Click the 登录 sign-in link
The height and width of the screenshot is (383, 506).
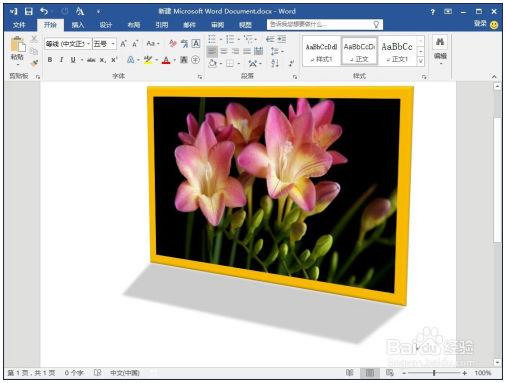pyautogui.click(x=480, y=24)
